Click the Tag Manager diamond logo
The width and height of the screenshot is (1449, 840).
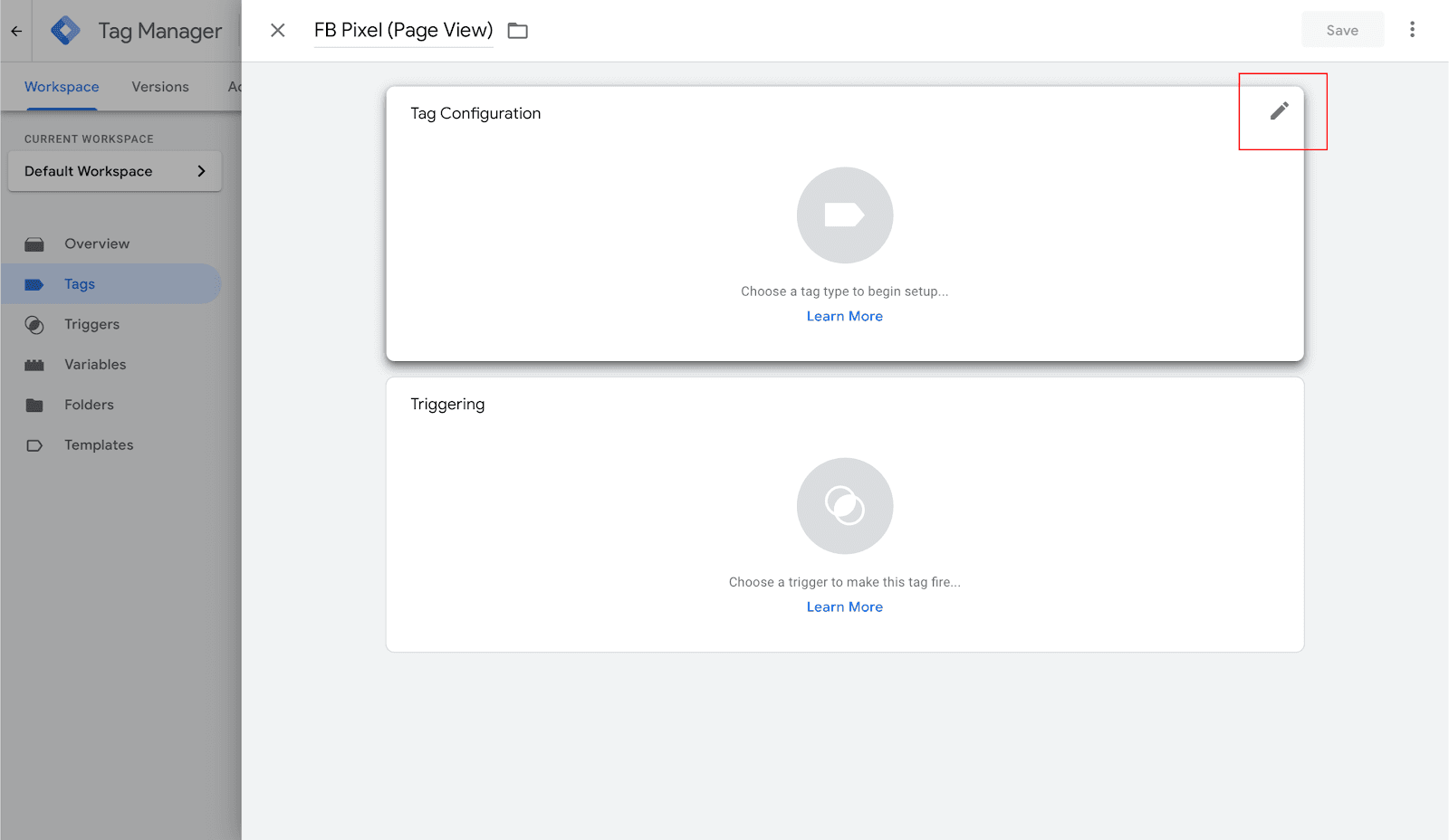tap(65, 31)
